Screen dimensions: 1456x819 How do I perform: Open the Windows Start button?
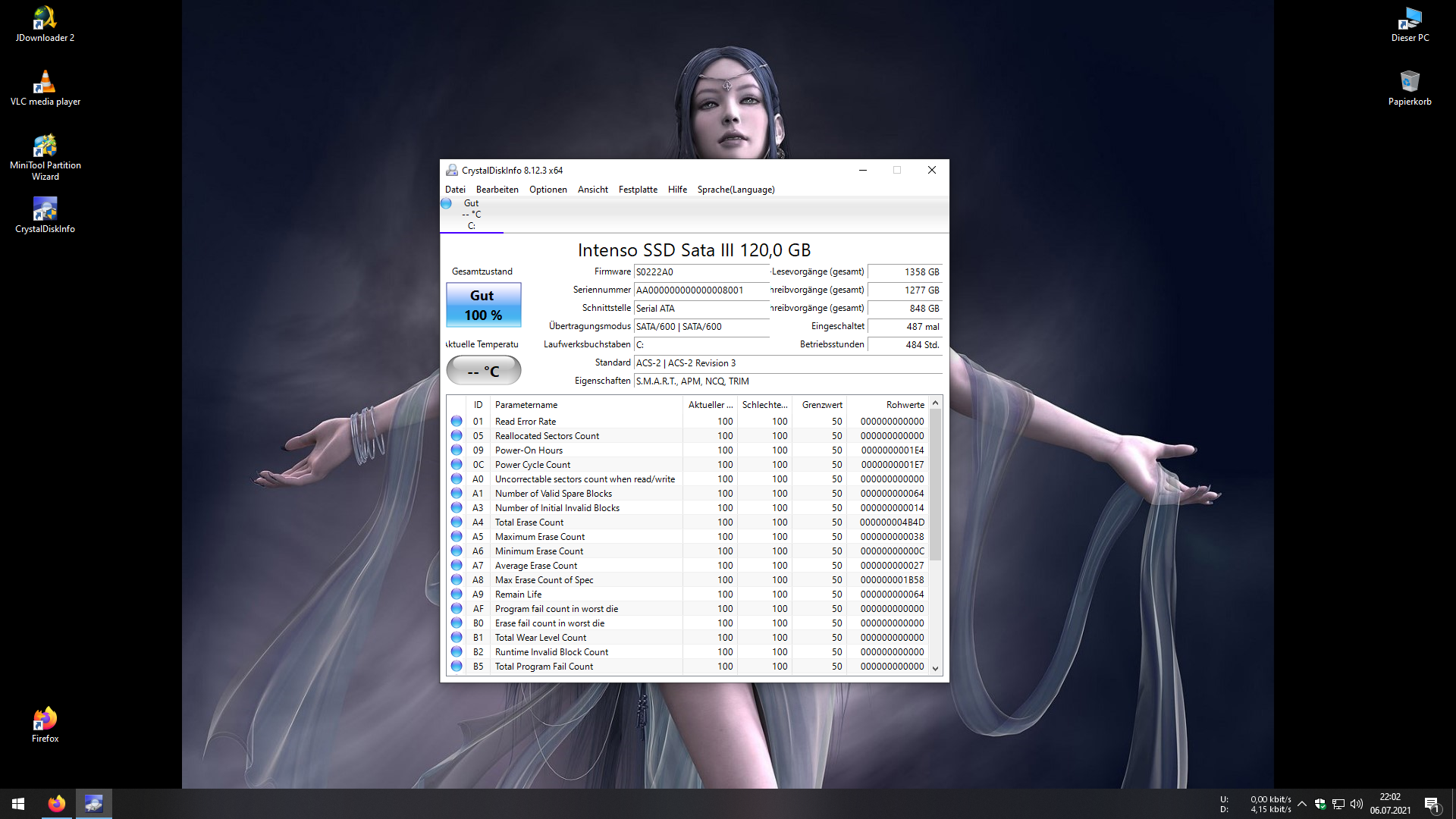[18, 803]
